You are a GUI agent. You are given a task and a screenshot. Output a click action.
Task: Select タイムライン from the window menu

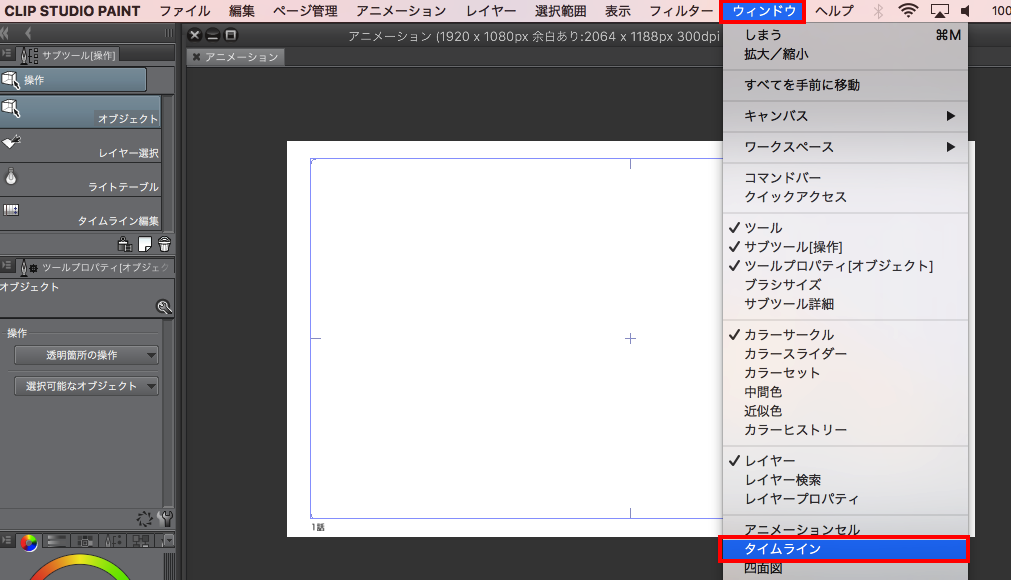click(844, 549)
